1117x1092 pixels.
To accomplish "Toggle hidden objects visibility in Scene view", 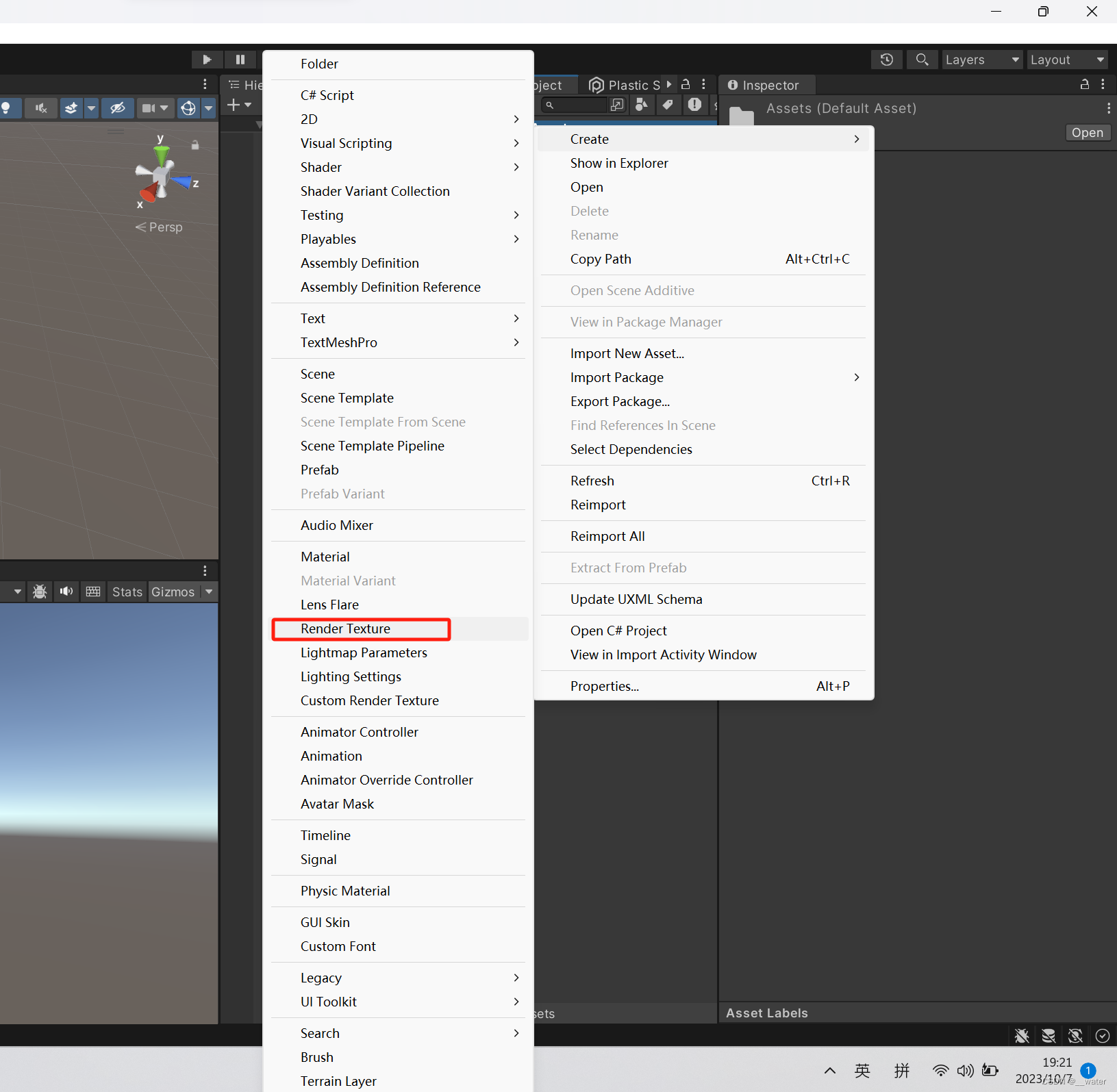I will tap(118, 107).
